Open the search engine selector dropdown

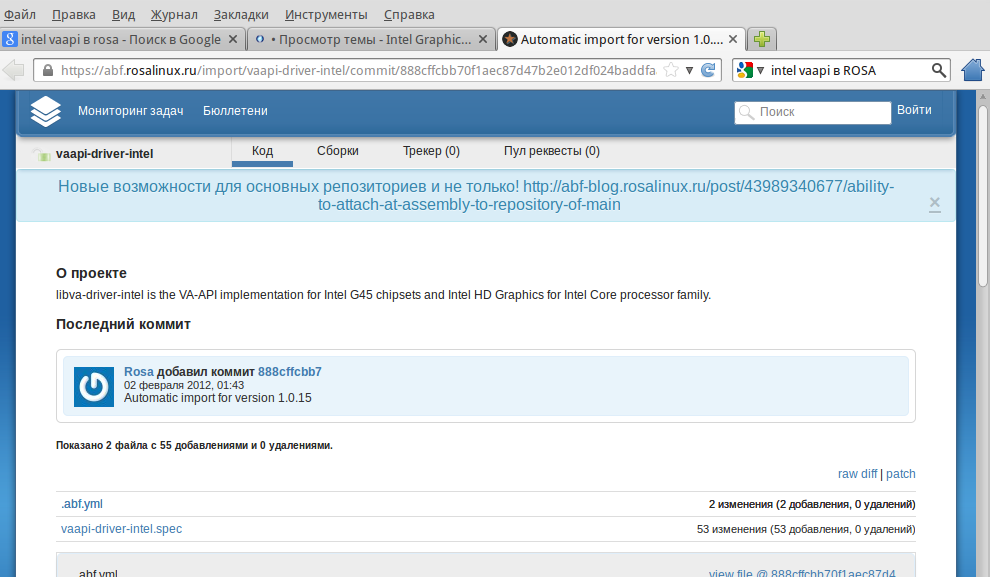[x=760, y=70]
